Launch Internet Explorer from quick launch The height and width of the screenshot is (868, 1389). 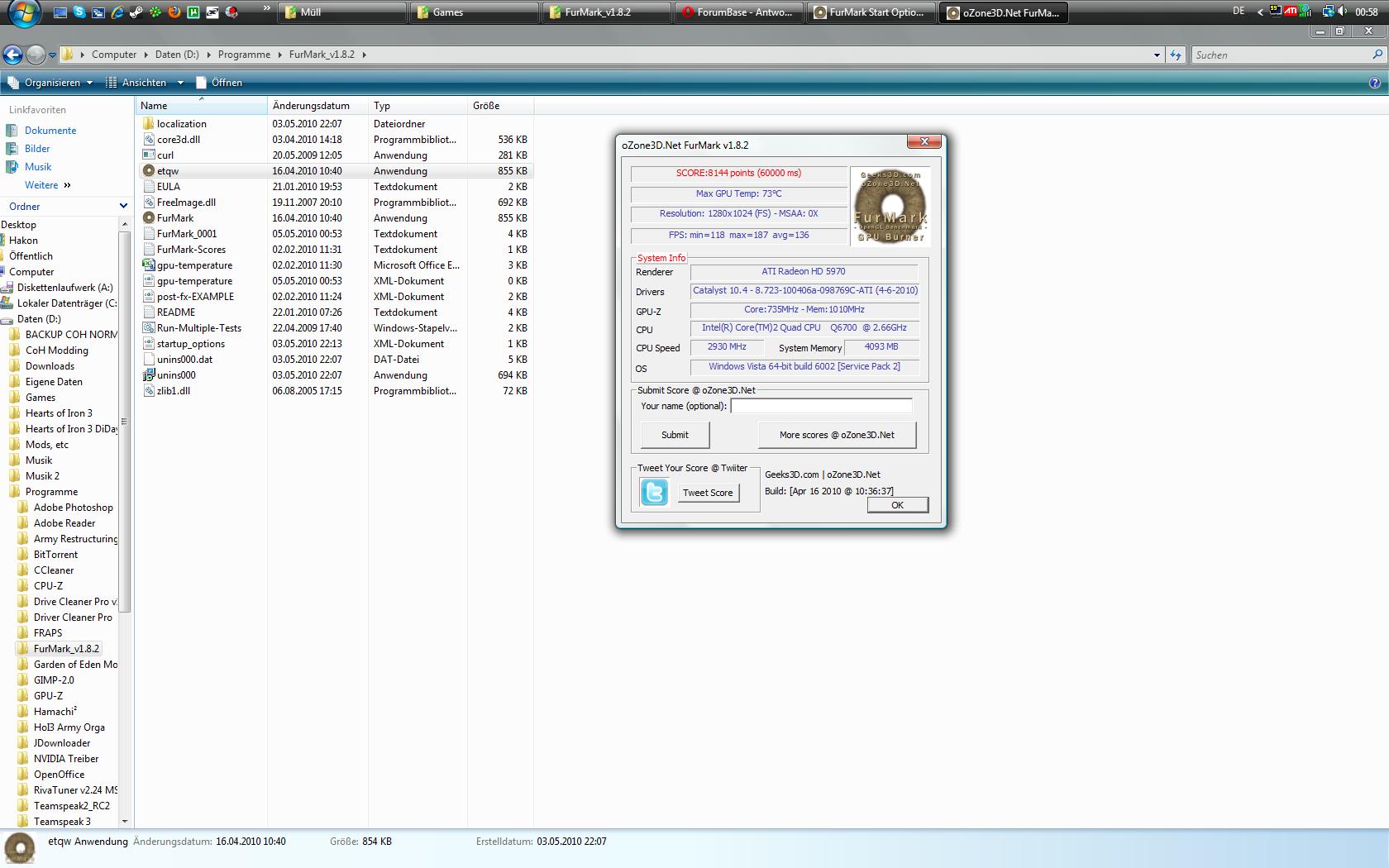[117, 12]
